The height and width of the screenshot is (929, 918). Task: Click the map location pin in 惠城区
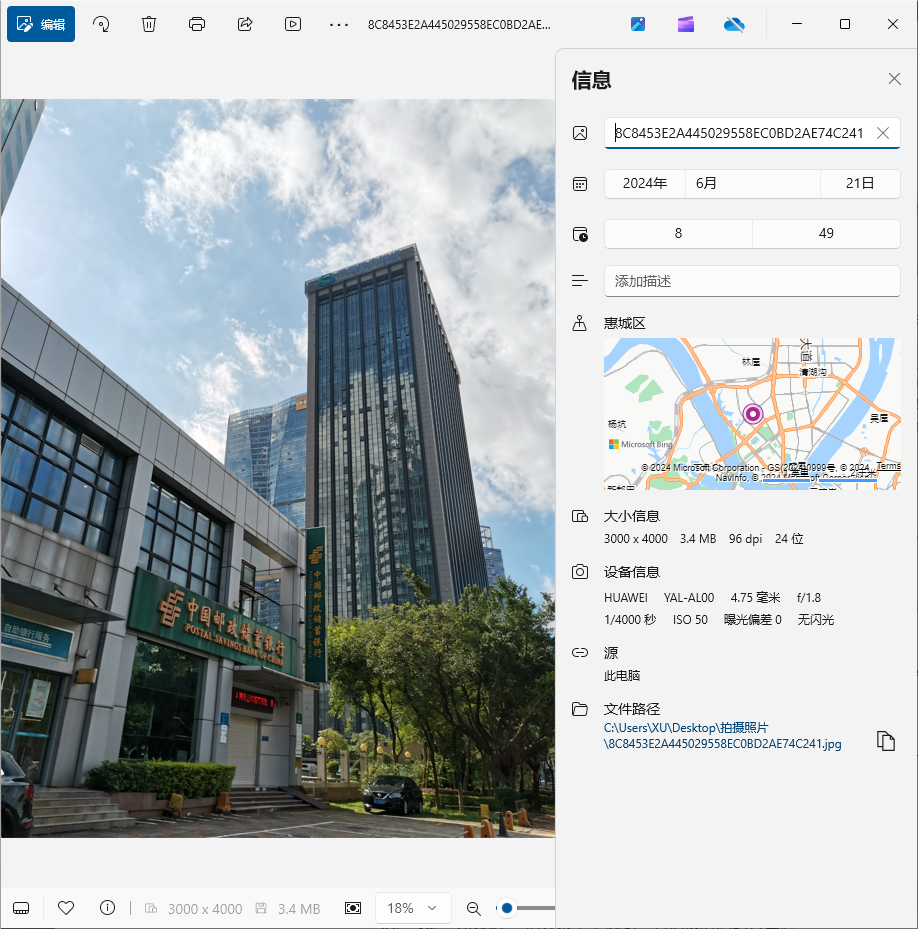[753, 414]
